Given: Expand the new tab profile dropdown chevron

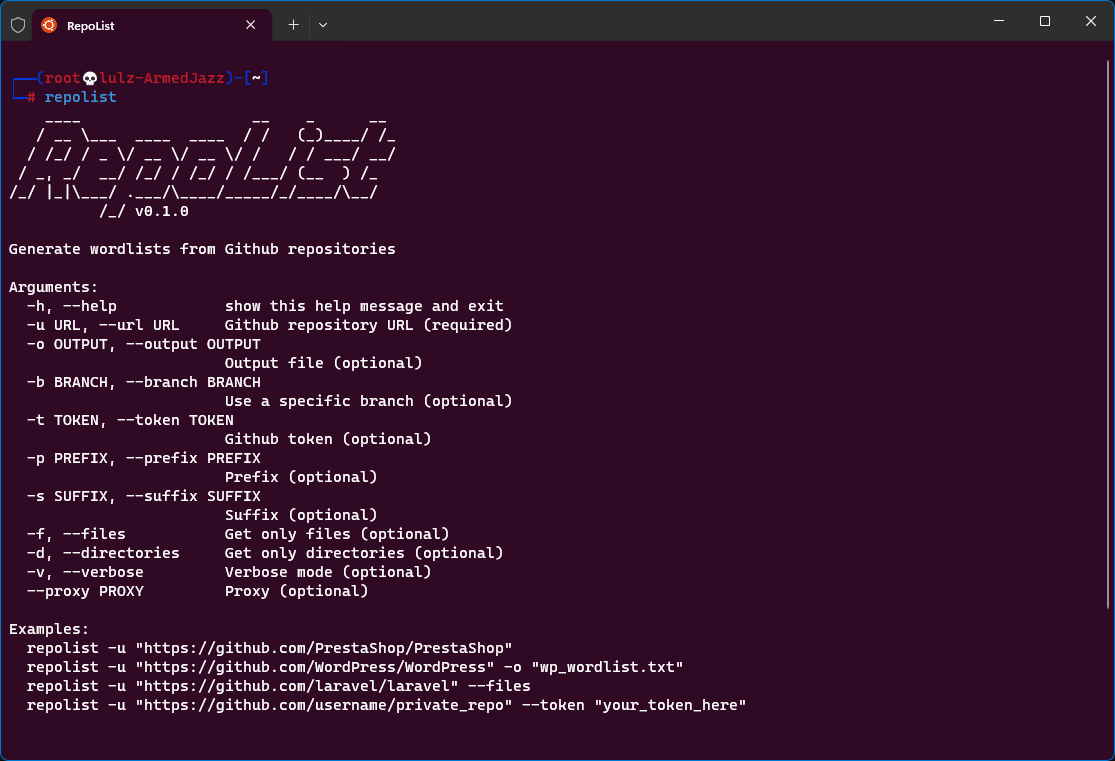Looking at the screenshot, I should (323, 25).
